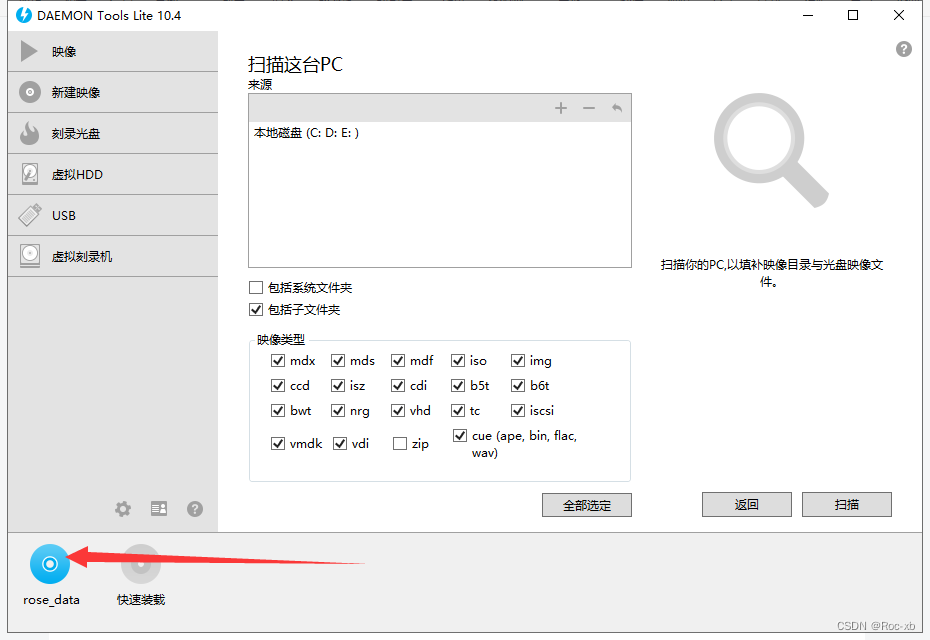The height and width of the screenshot is (640, 930).
Task: Toggle the vdi image type checkbox
Action: coord(340,444)
